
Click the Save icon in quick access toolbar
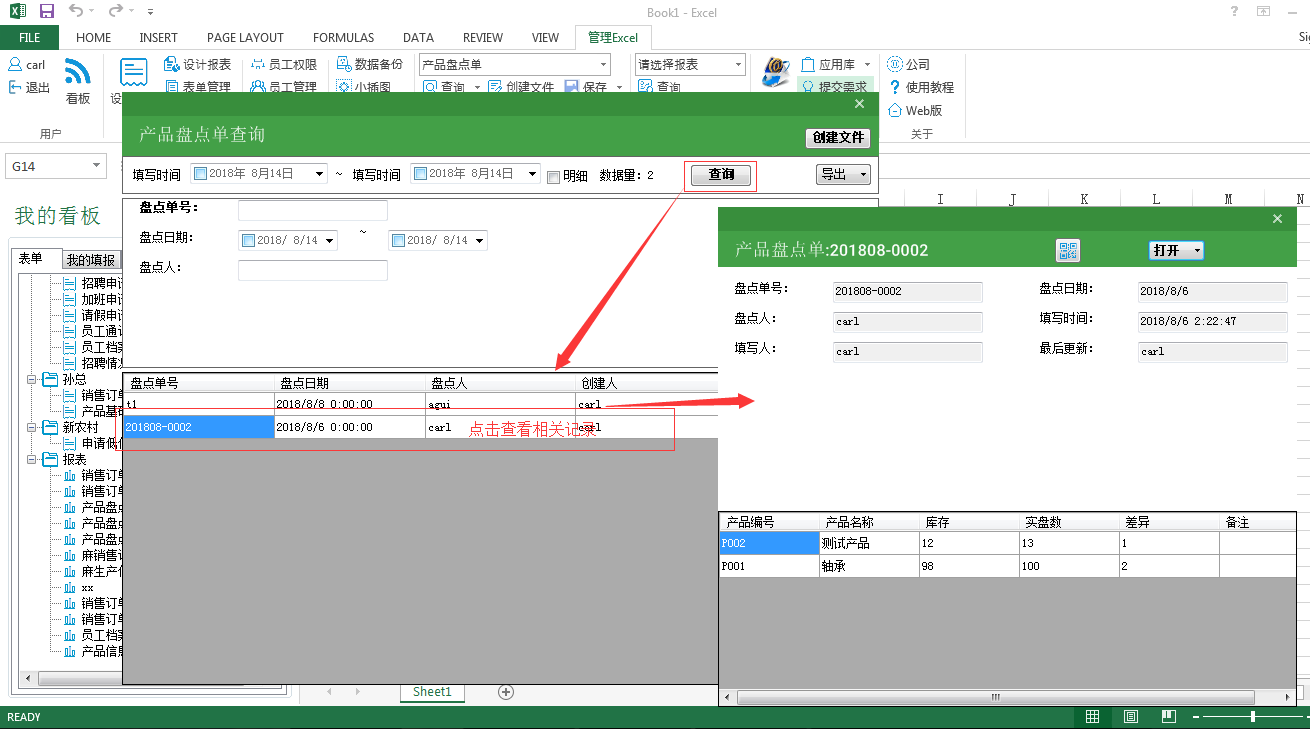[47, 11]
